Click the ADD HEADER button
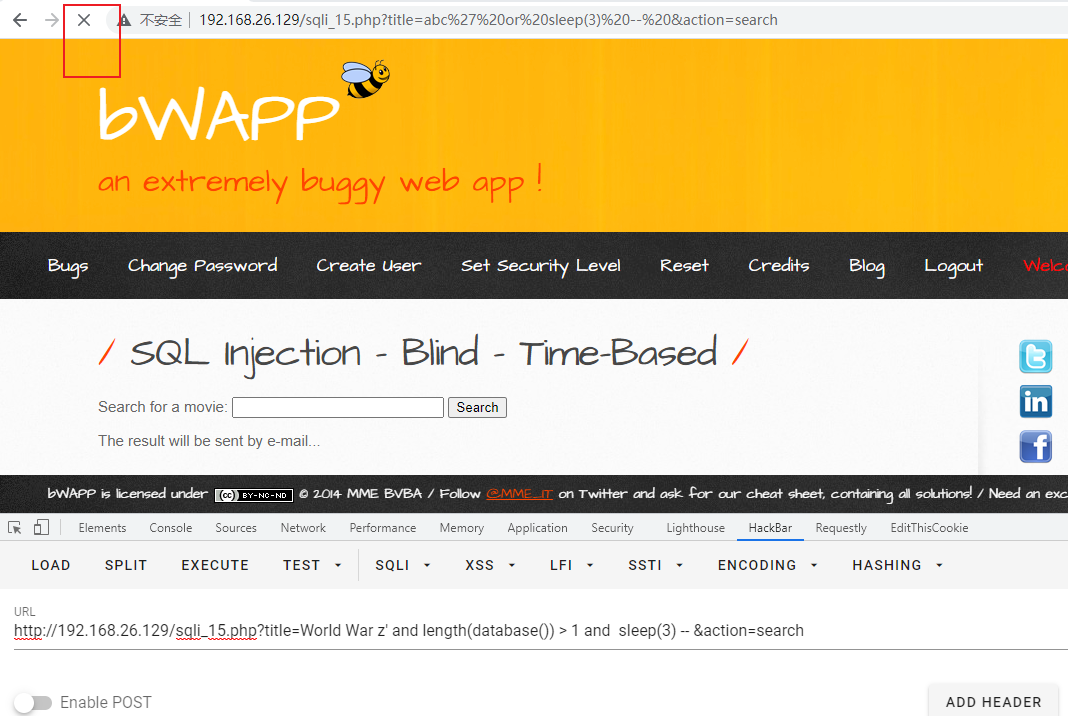The height and width of the screenshot is (716, 1068). tap(993, 702)
